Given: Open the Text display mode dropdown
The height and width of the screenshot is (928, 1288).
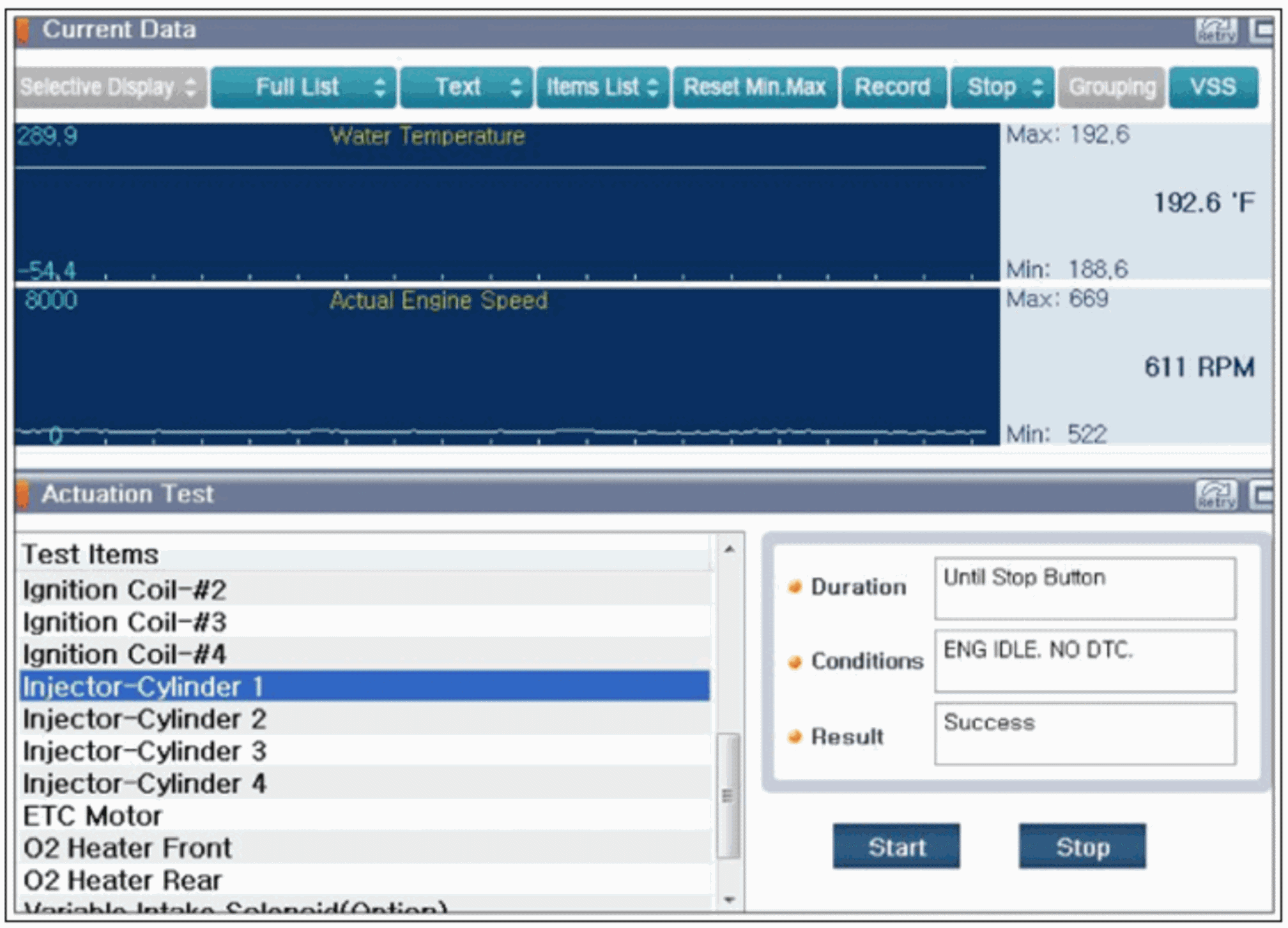Looking at the screenshot, I should click(x=466, y=87).
